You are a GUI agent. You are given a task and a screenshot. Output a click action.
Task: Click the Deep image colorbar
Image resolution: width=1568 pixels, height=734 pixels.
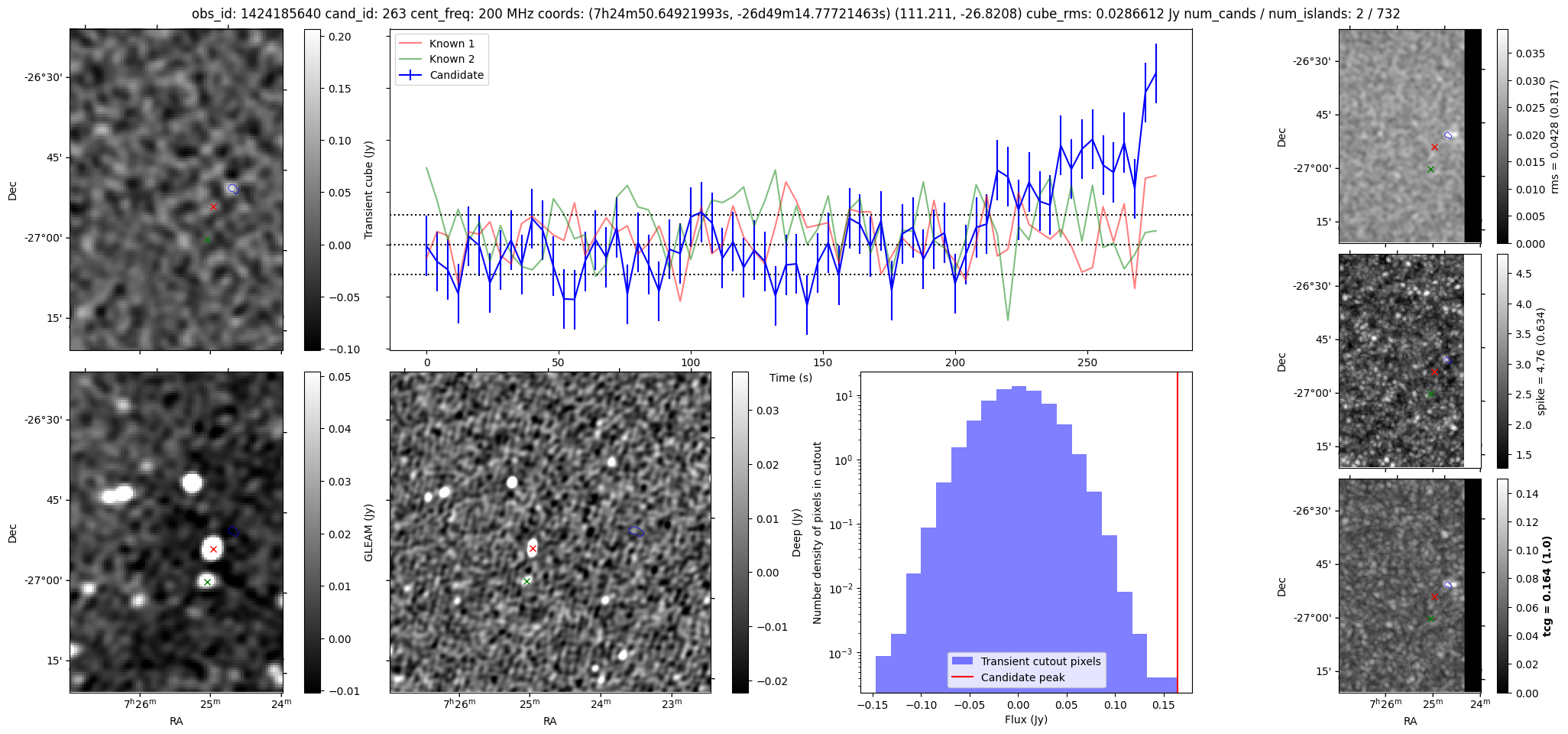pyautogui.click(x=740, y=532)
